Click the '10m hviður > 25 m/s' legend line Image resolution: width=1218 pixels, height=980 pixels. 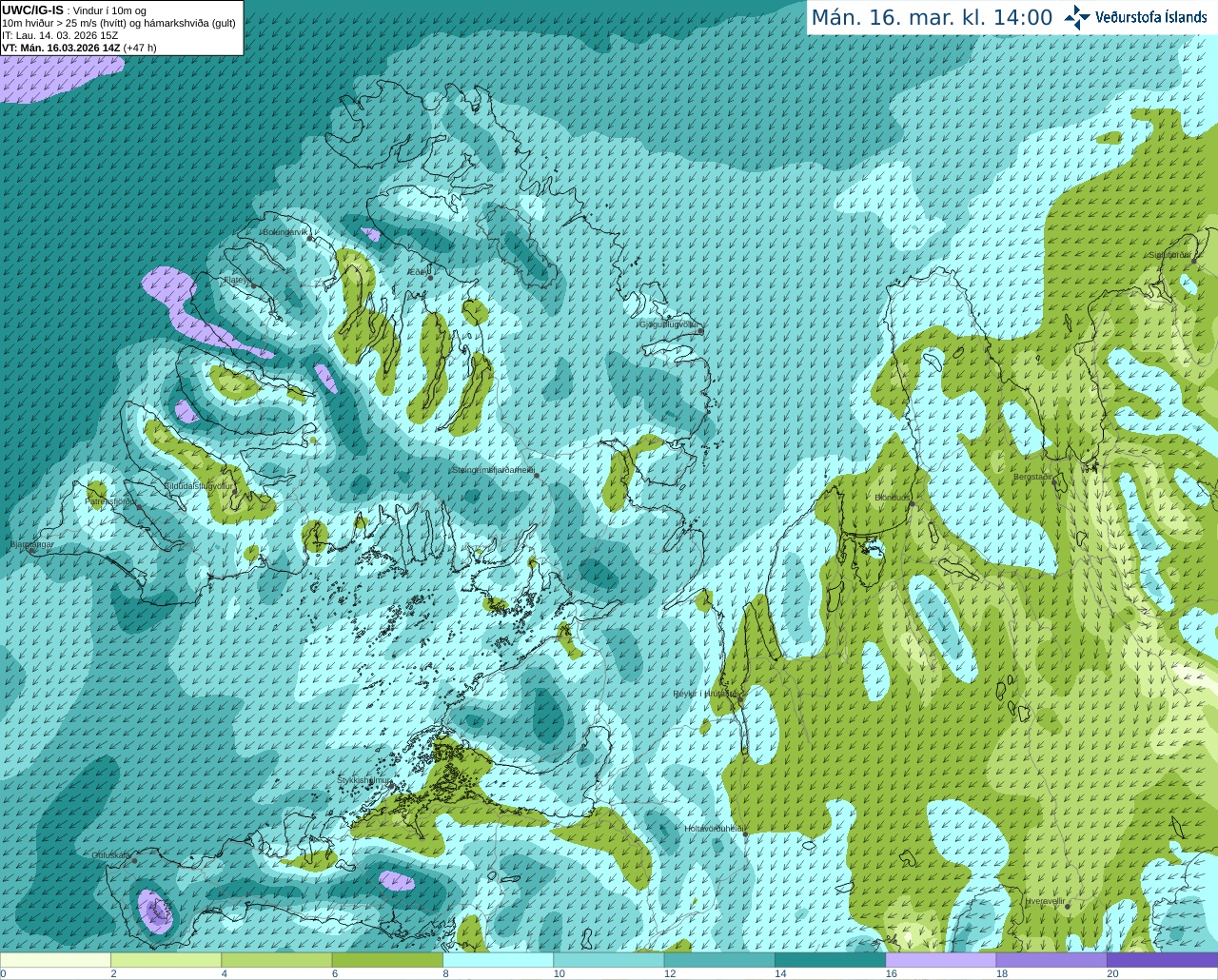(119, 23)
